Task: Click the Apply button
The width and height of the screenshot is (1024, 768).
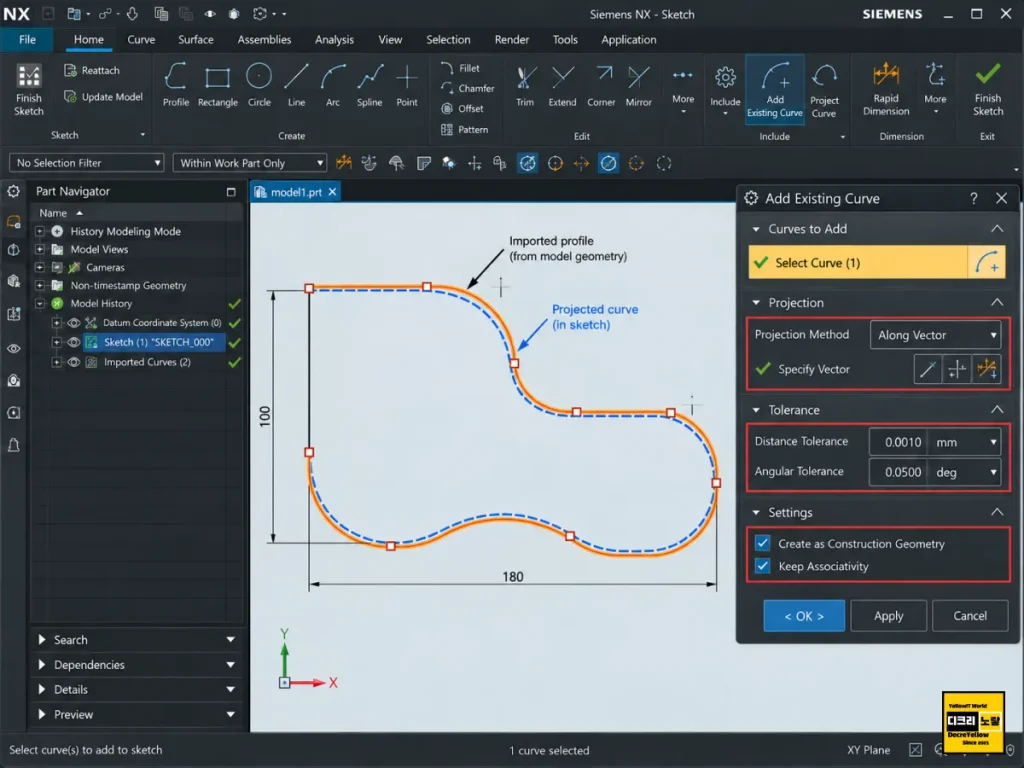Action: 888,616
